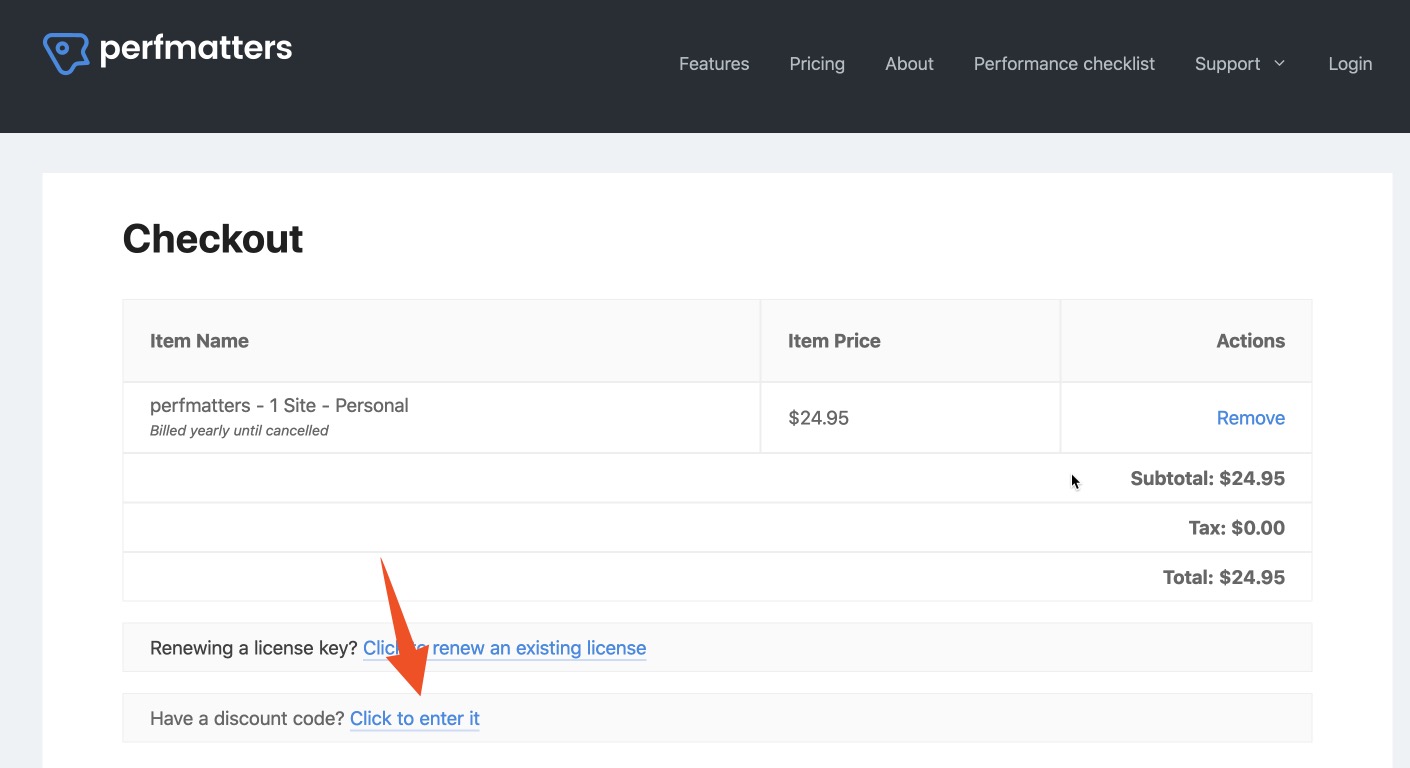Click the Login link
Screen dimensions: 1410x768
tap(1349, 64)
